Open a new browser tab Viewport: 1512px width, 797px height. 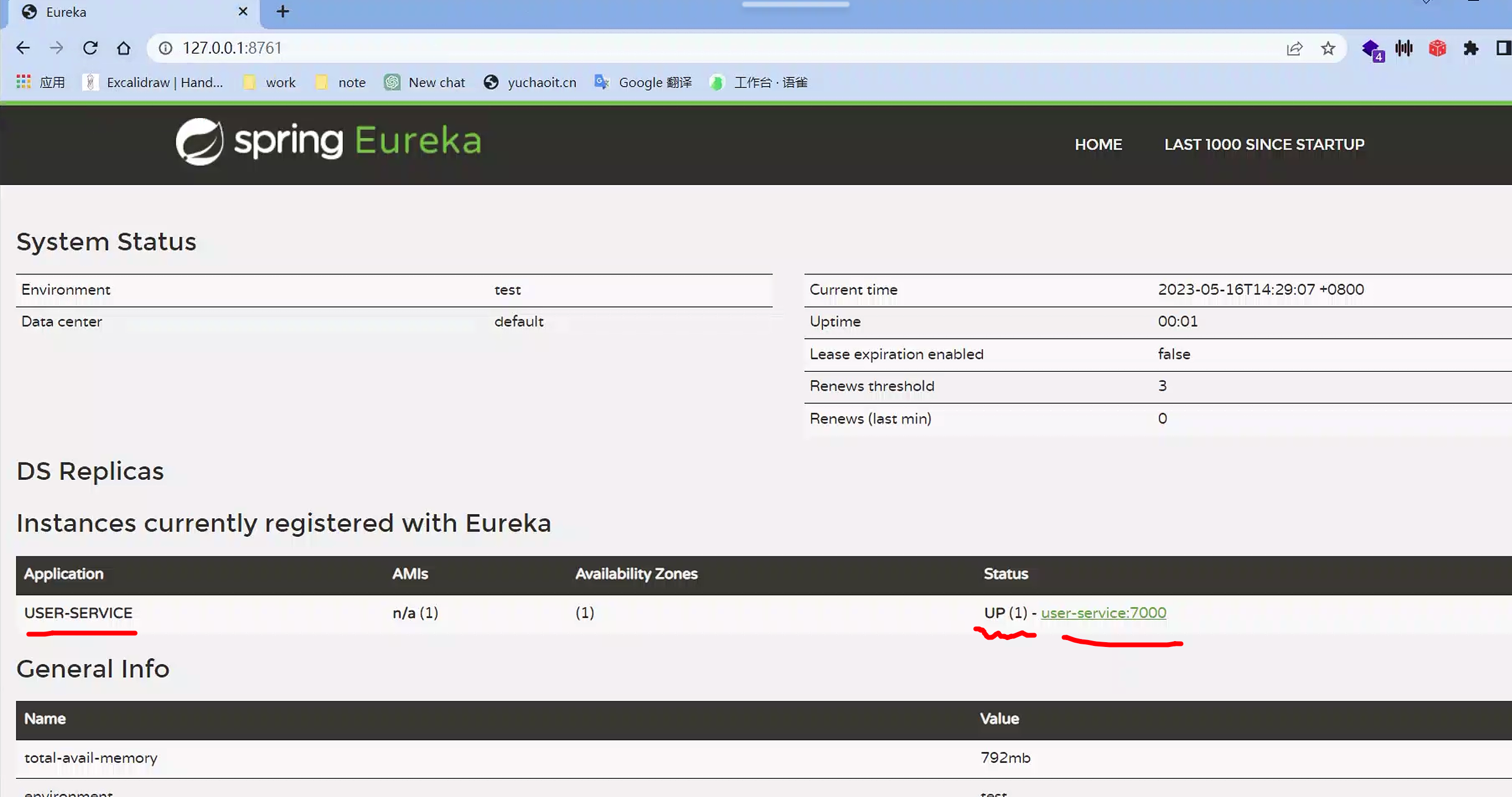tap(283, 12)
